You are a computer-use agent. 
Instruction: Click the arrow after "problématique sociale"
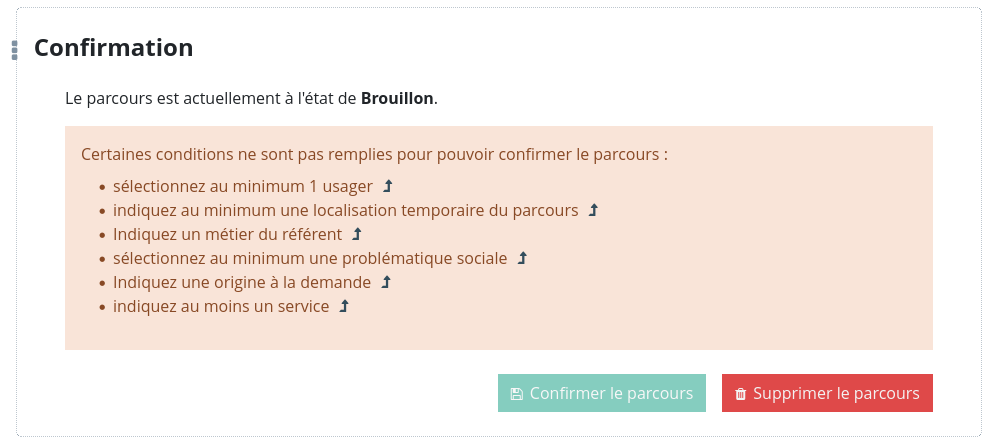coord(522,258)
